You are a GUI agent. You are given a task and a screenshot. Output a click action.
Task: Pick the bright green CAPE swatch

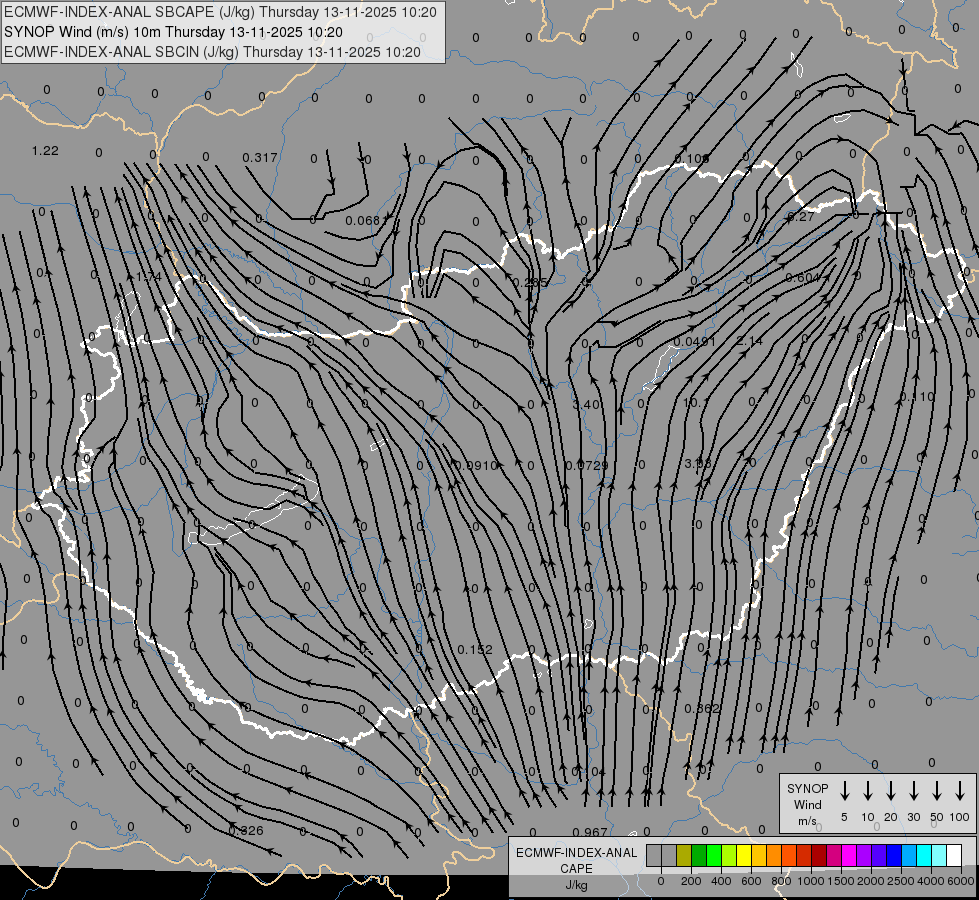point(714,856)
